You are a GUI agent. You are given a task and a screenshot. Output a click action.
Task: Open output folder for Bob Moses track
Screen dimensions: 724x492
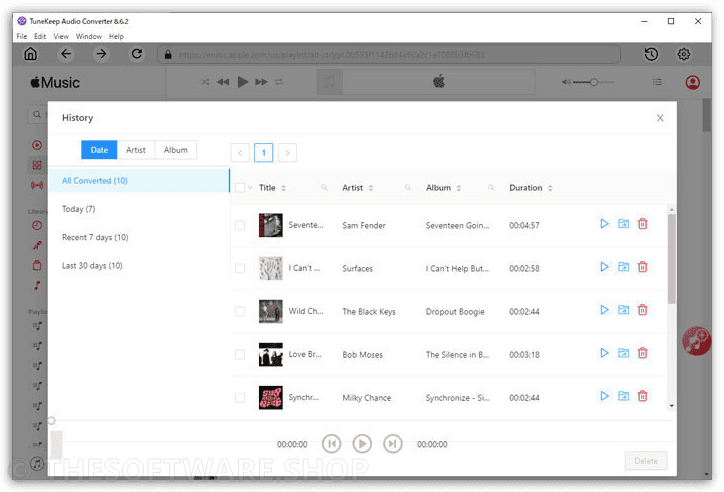point(623,353)
